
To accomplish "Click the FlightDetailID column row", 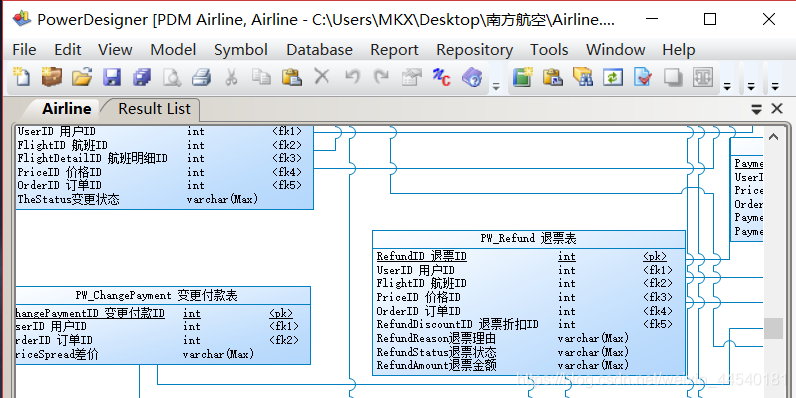I will (164, 158).
